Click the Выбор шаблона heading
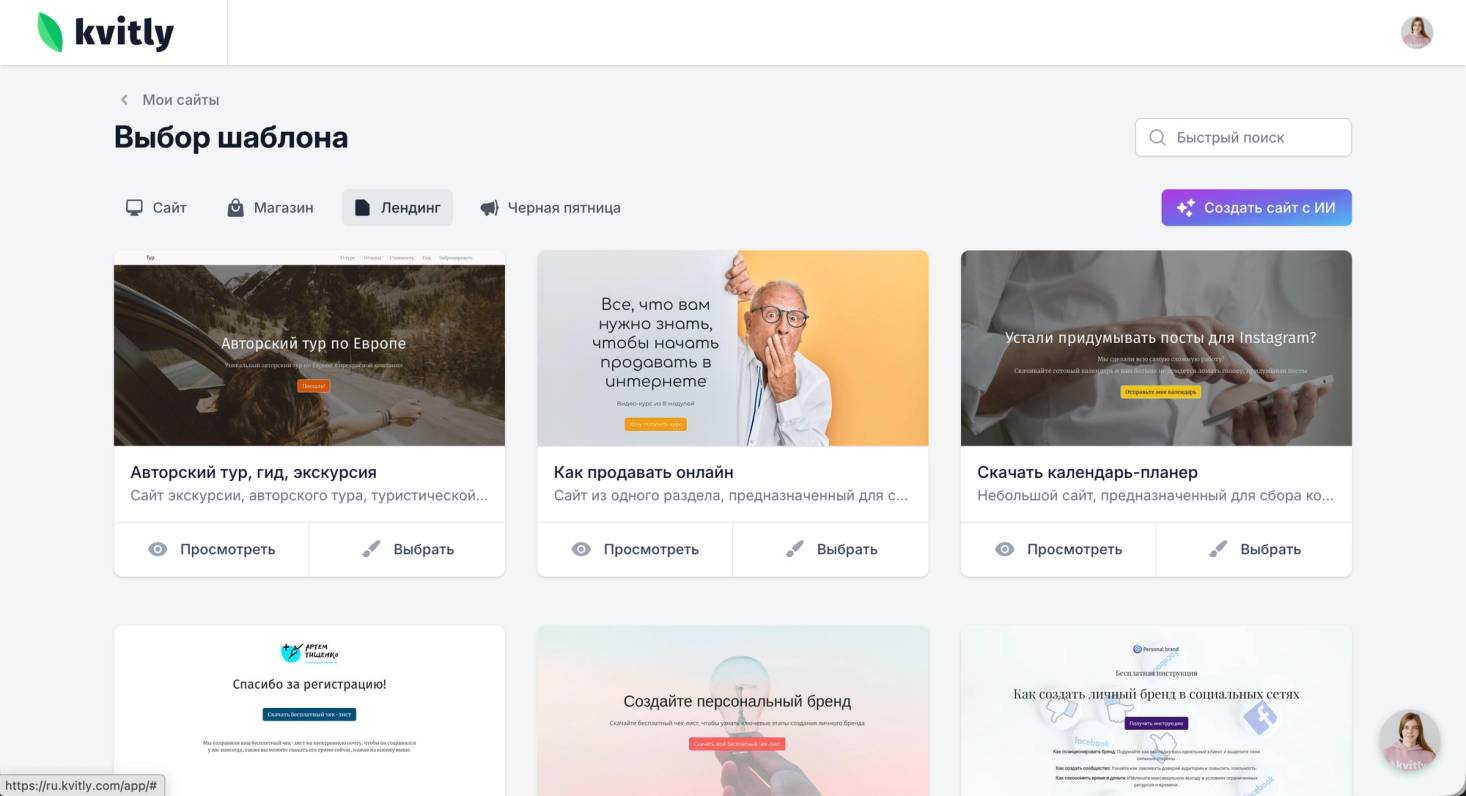 click(231, 138)
